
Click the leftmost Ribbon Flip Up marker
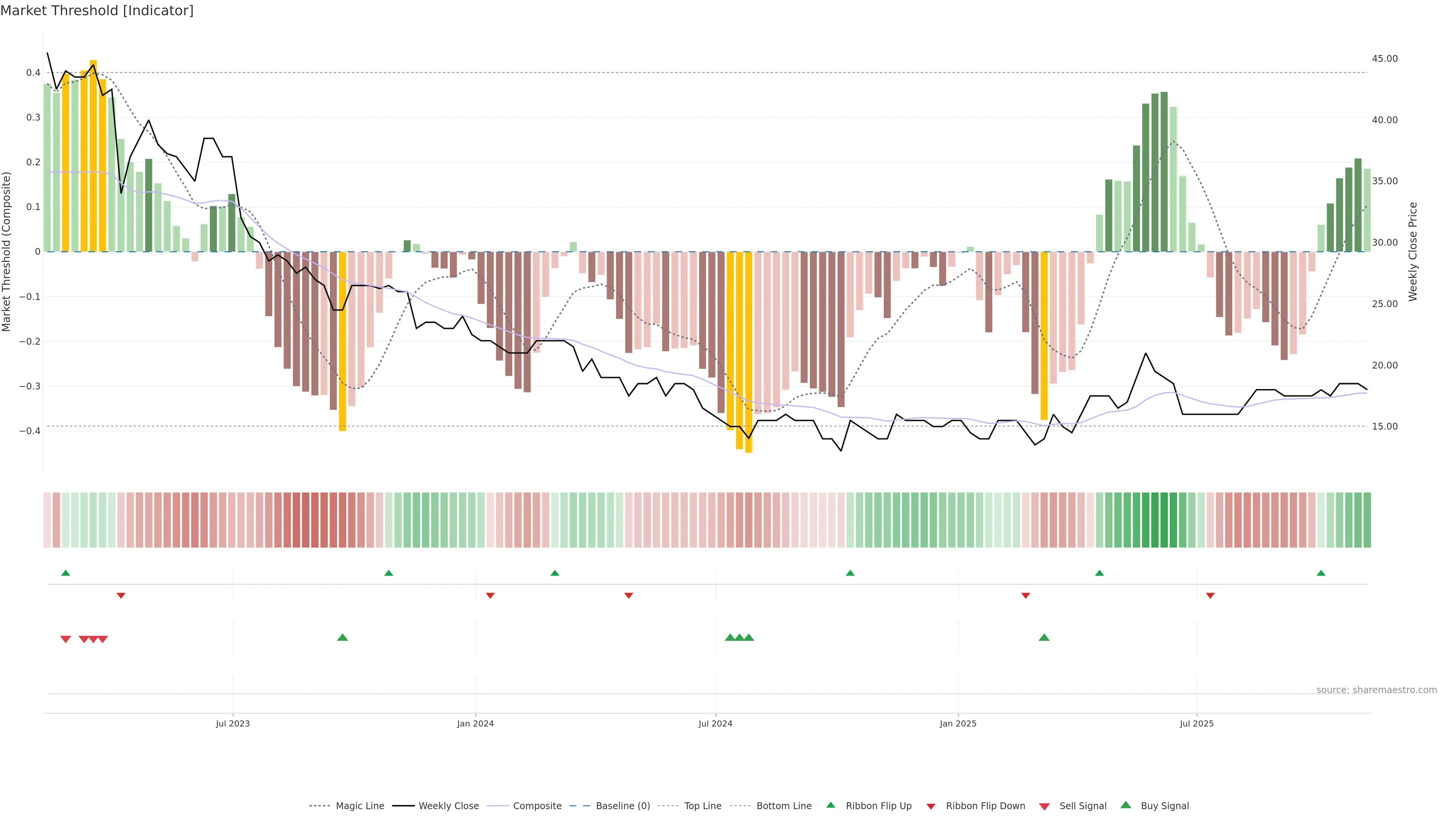coord(66,573)
